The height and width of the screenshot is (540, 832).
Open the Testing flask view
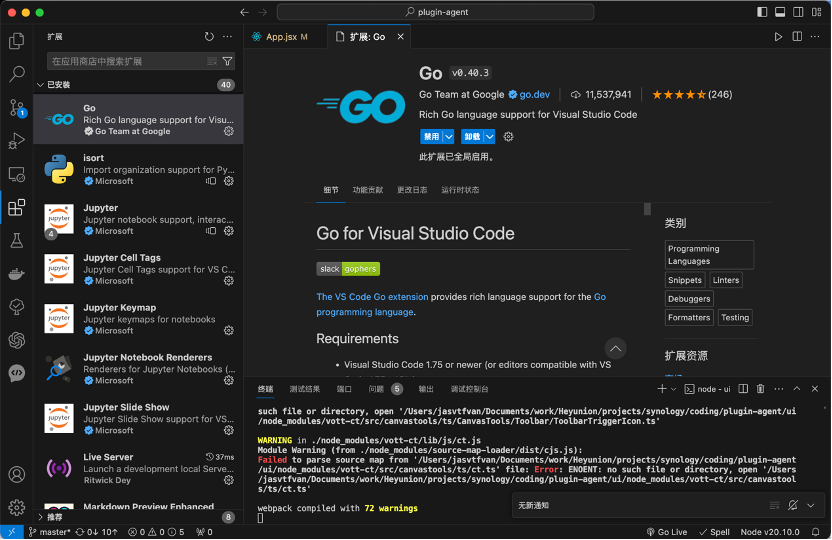16,240
